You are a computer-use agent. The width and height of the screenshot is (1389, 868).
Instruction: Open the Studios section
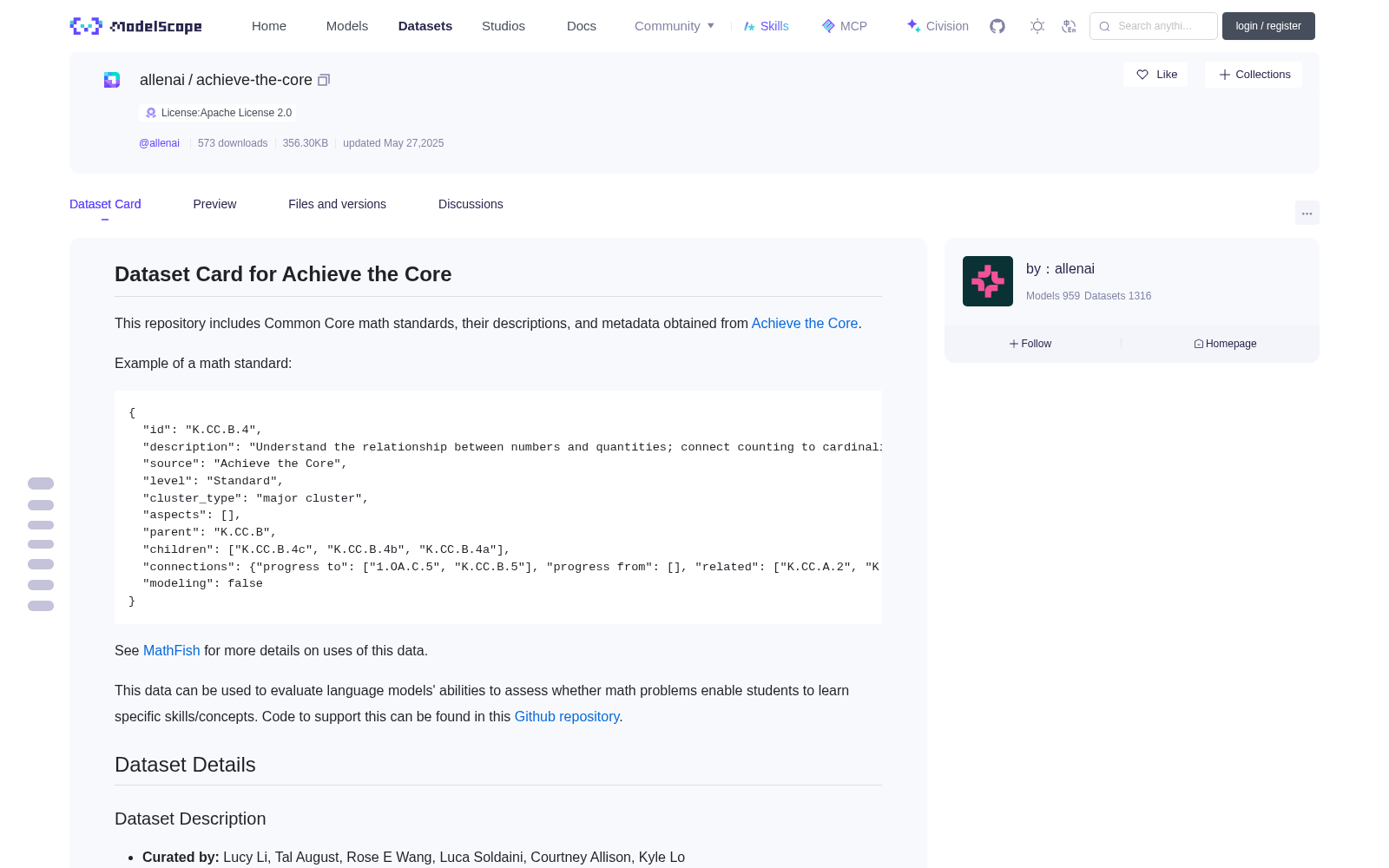coord(504,26)
